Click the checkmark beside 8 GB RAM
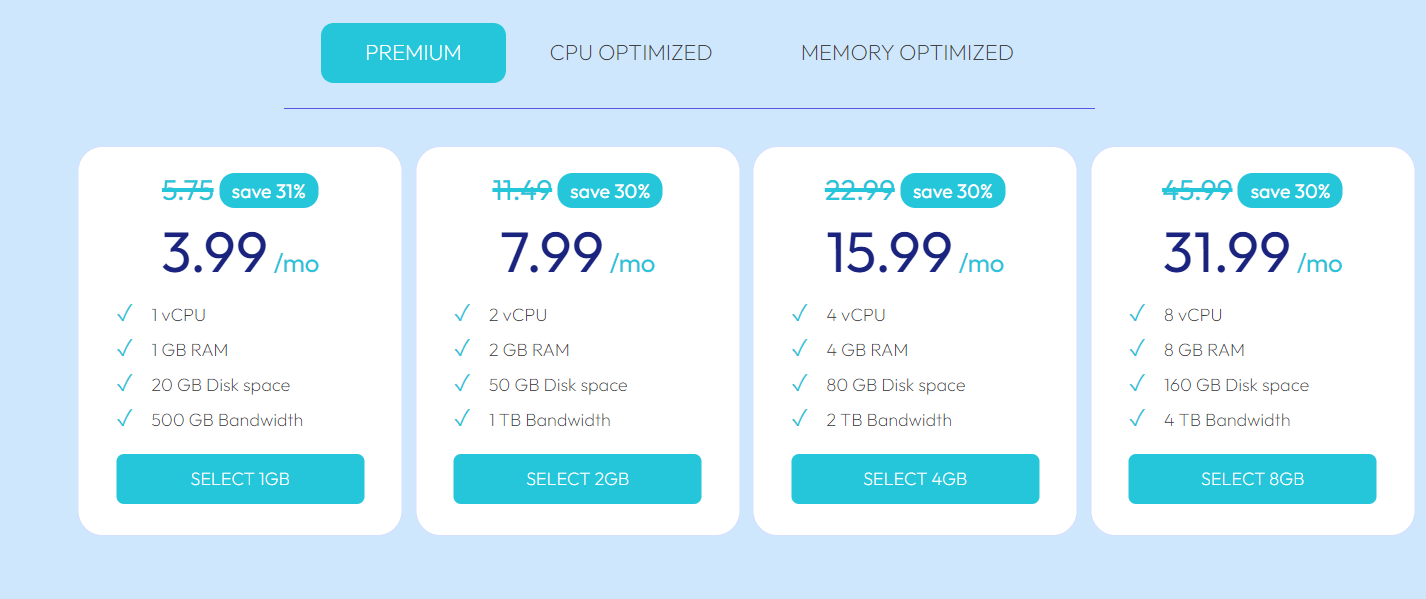Screen dimensions: 1426x599 pos(1137,349)
